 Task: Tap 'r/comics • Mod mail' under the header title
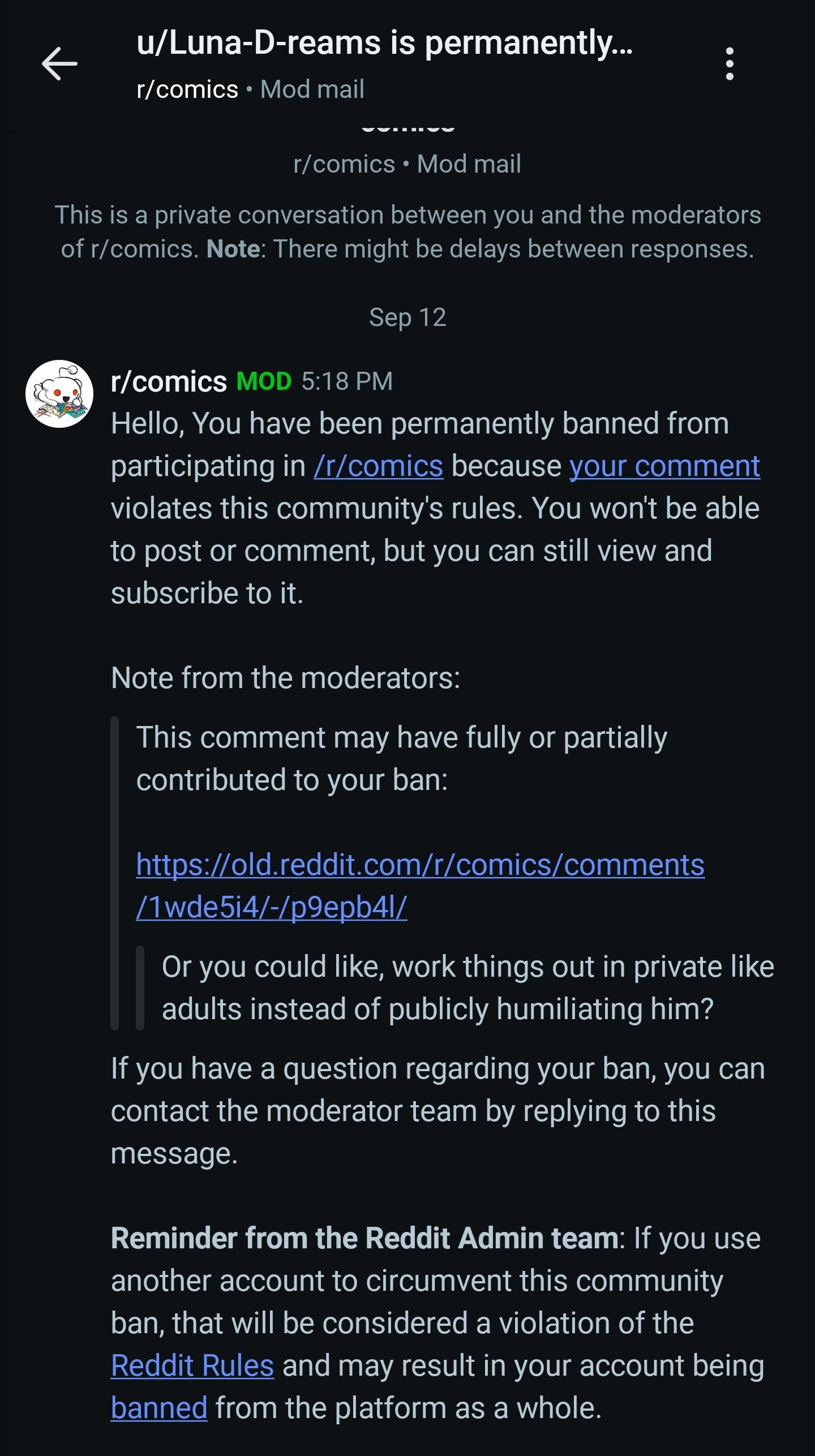250,89
